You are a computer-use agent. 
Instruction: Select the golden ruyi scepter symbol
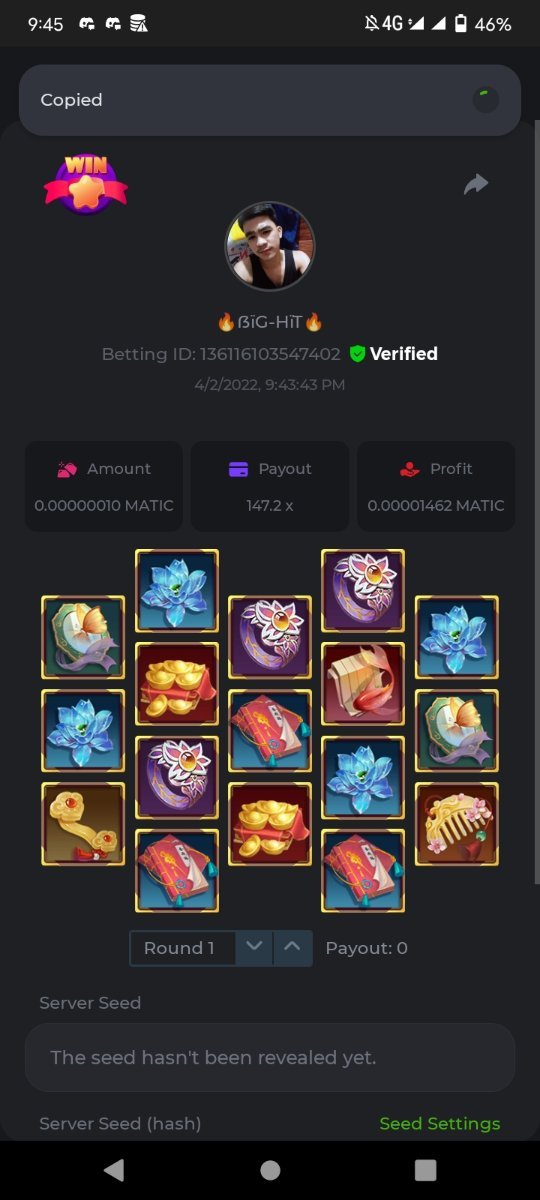83,824
